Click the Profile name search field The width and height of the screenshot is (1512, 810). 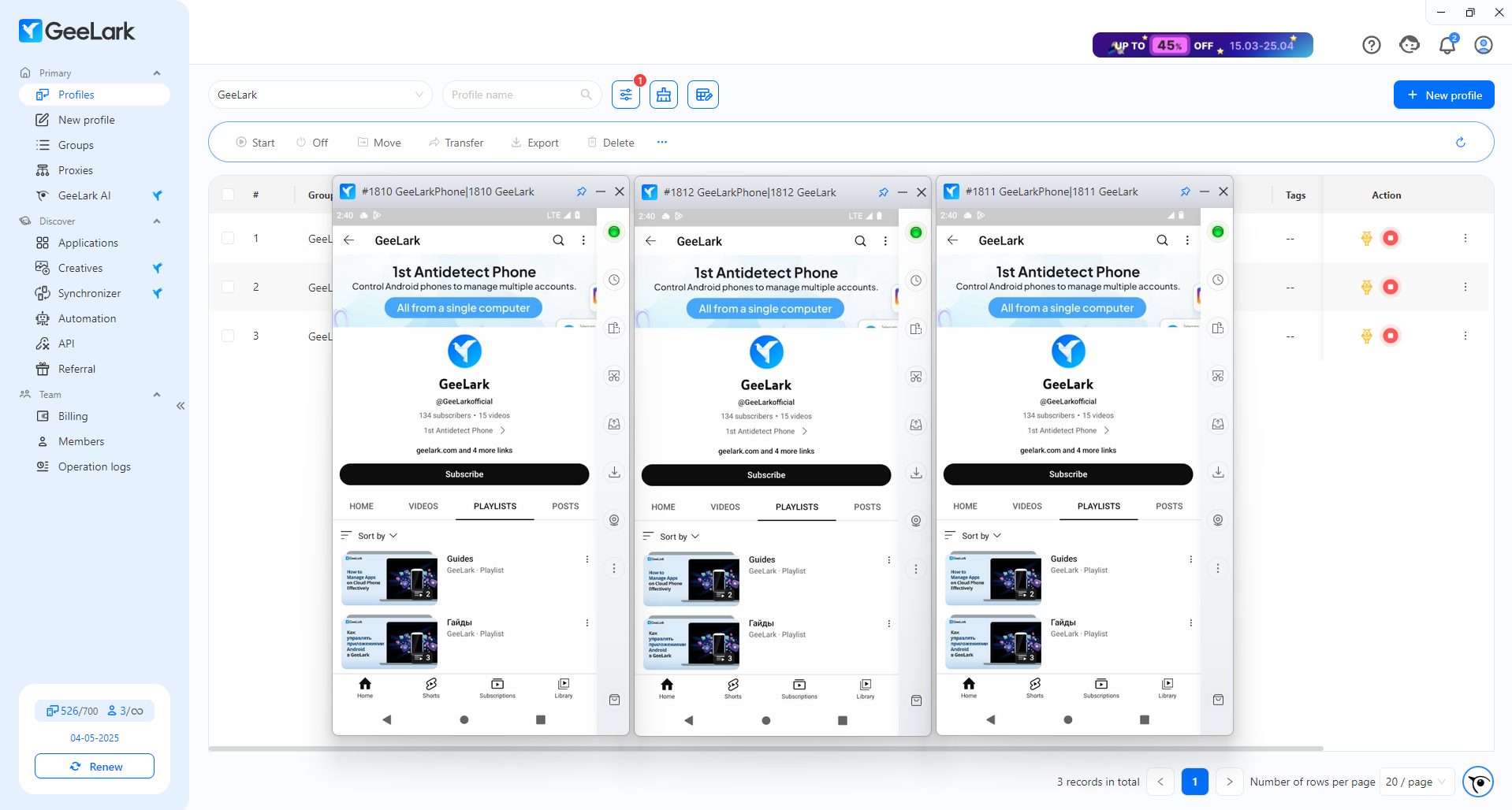coord(522,95)
